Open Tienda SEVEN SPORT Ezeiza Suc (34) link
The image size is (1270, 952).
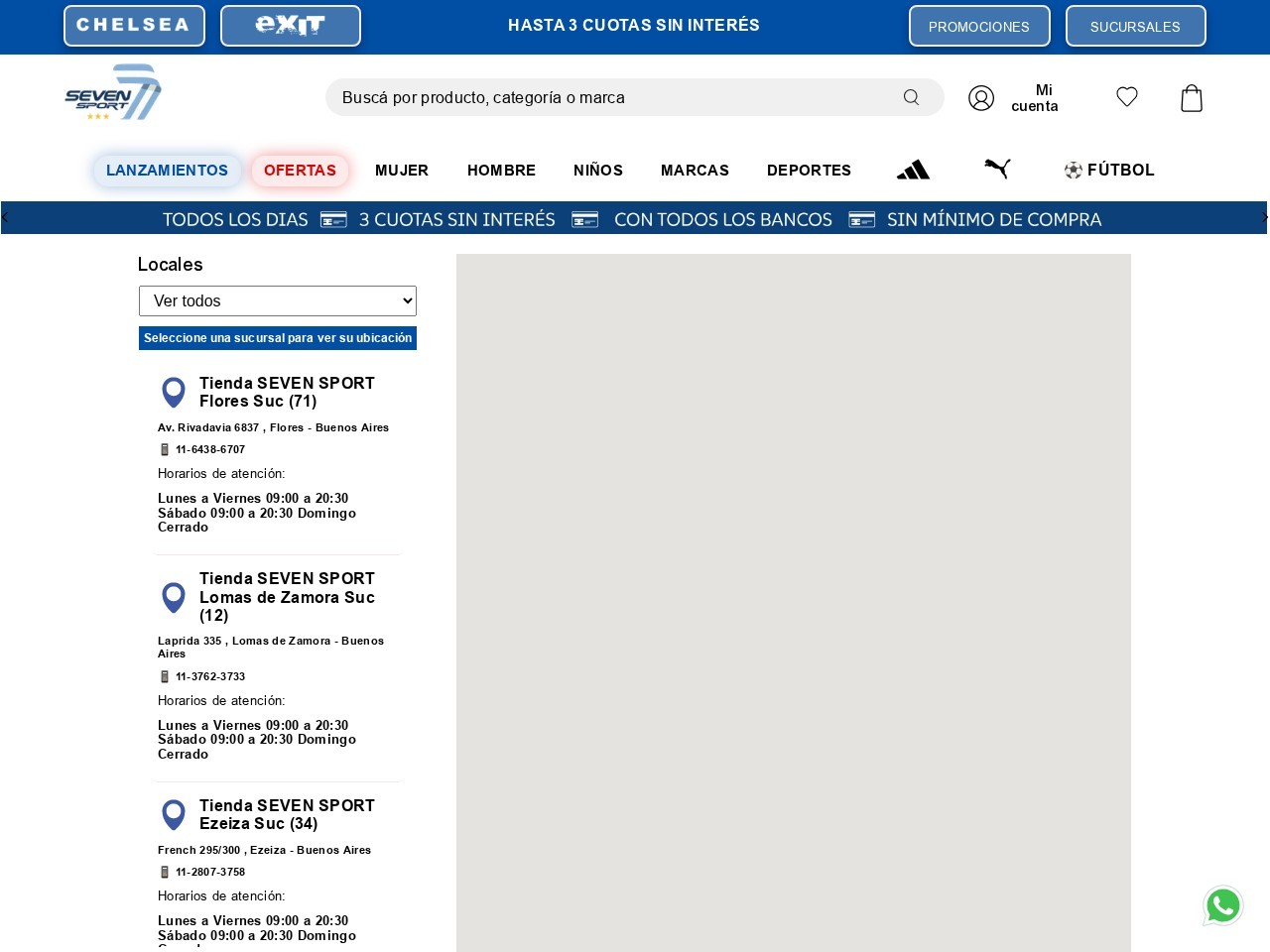pos(287,814)
